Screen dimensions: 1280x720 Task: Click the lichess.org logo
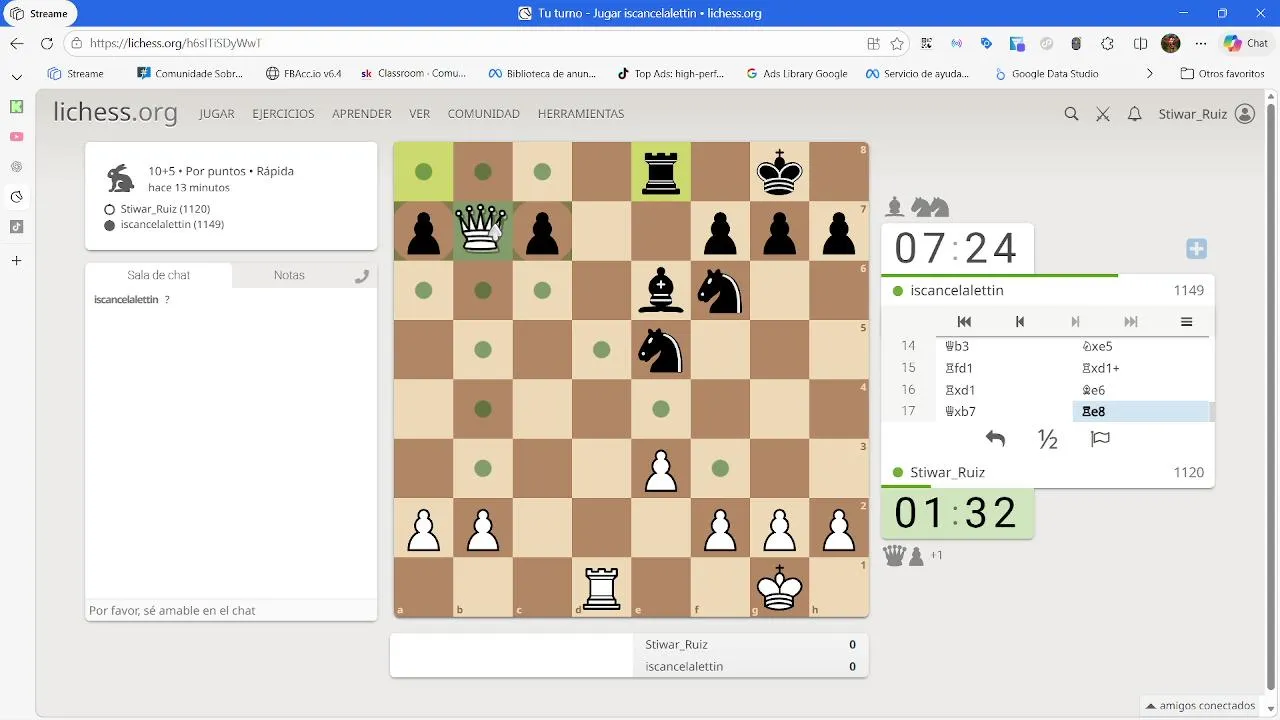[x=115, y=113]
